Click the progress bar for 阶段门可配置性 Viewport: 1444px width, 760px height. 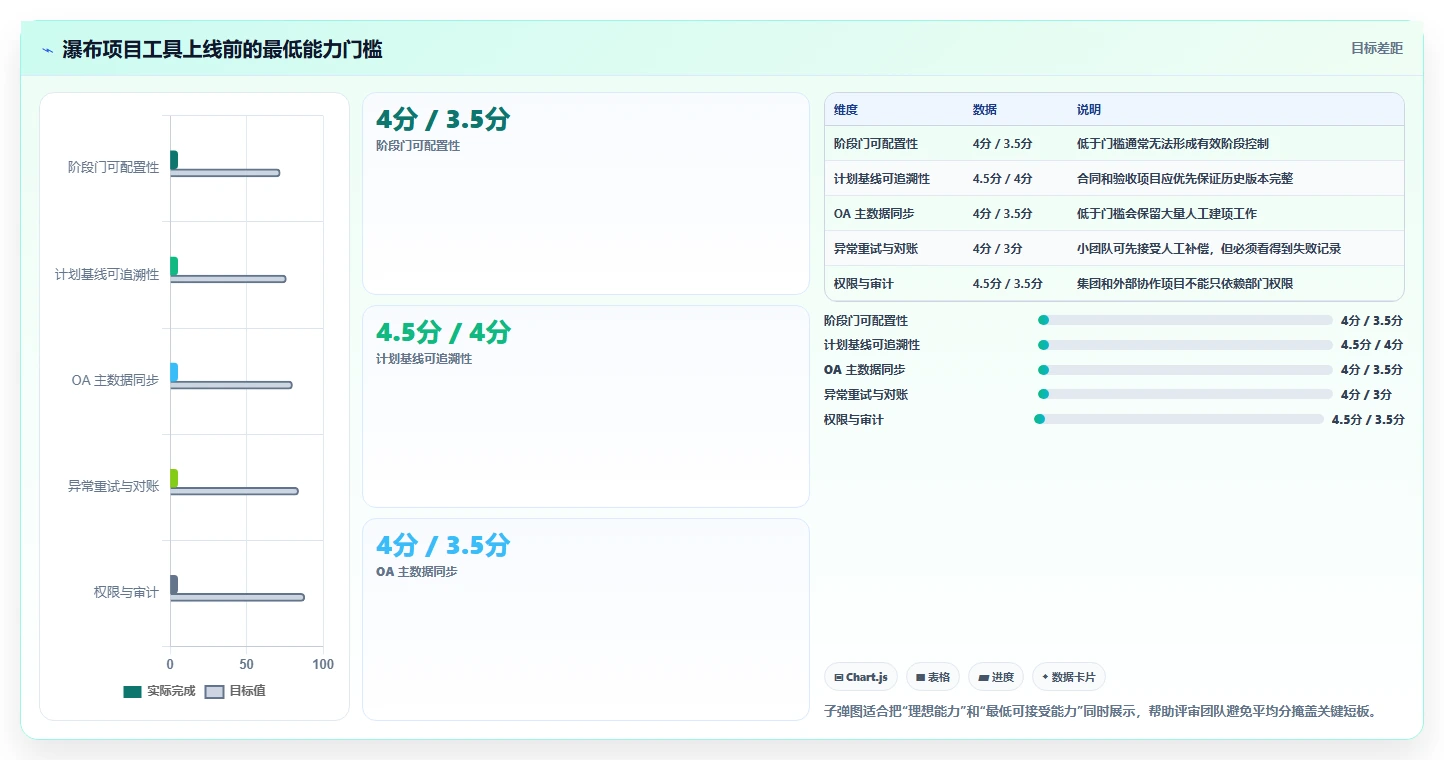tap(1186, 320)
